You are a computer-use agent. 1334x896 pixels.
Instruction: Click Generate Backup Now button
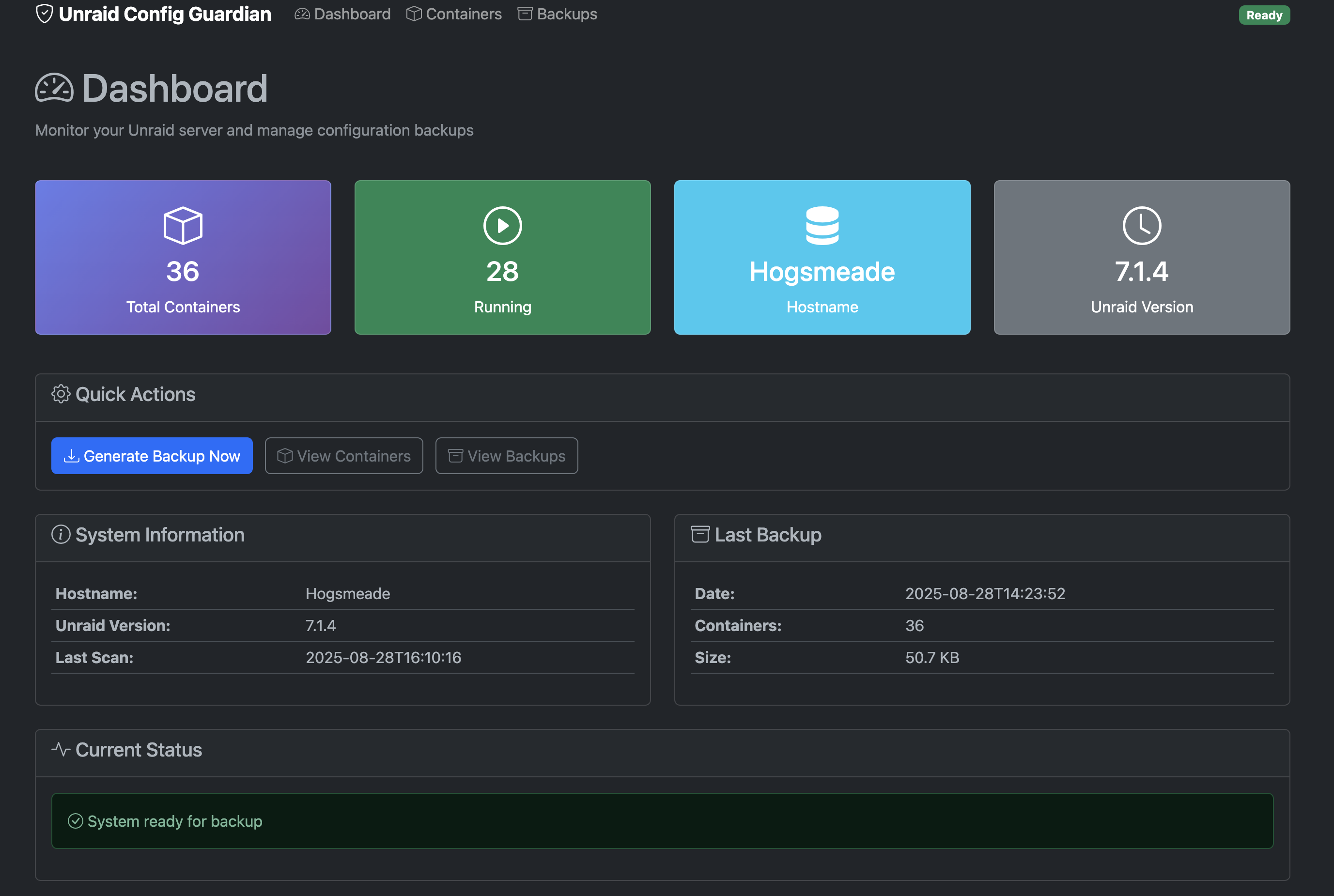coord(152,456)
